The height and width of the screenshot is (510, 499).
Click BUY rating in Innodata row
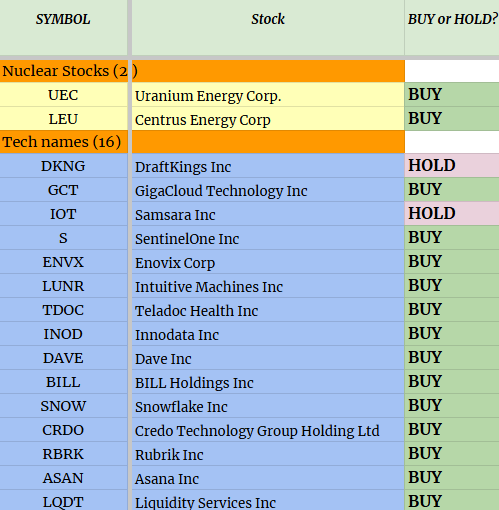tap(452, 334)
